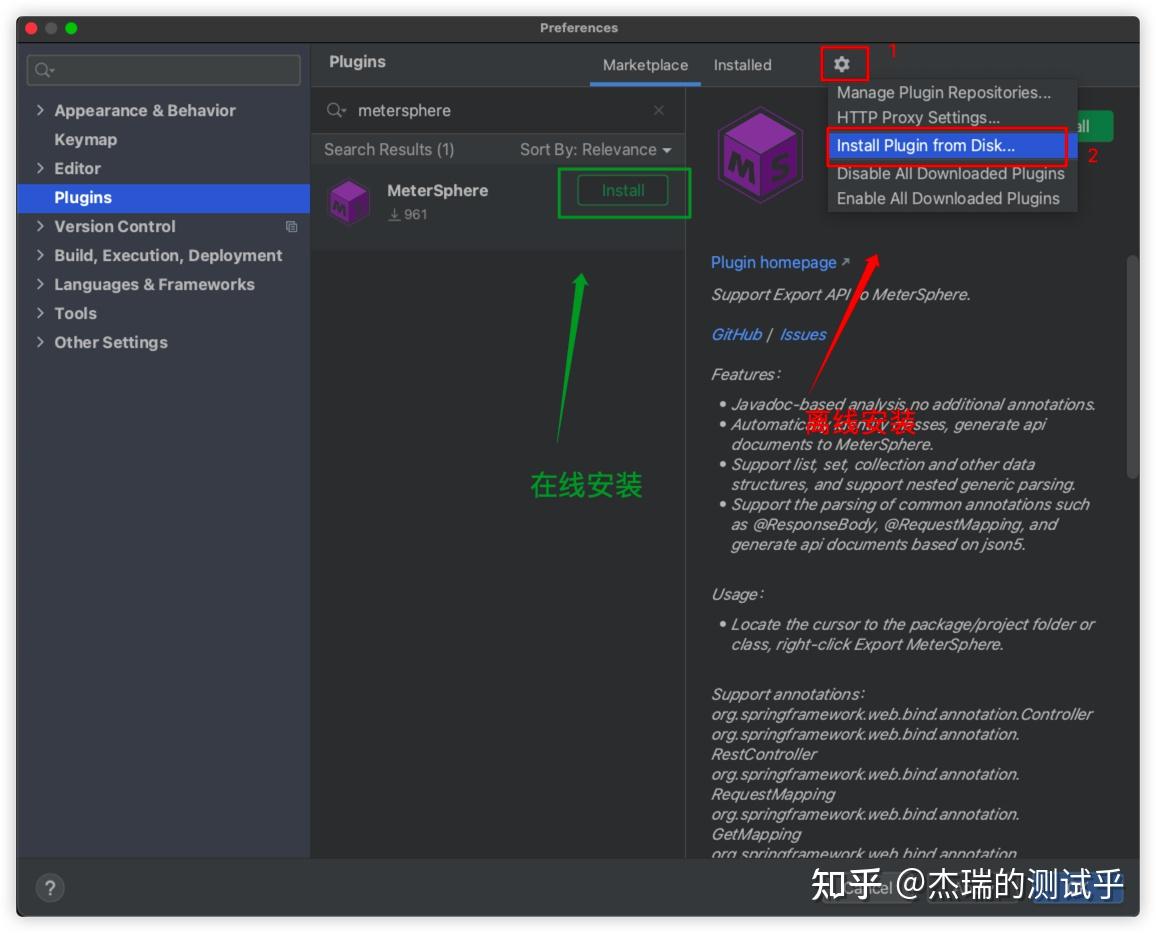This screenshot has width=1156, height=933.
Task: Select Install Plugin from Disk option
Action: coord(947,145)
